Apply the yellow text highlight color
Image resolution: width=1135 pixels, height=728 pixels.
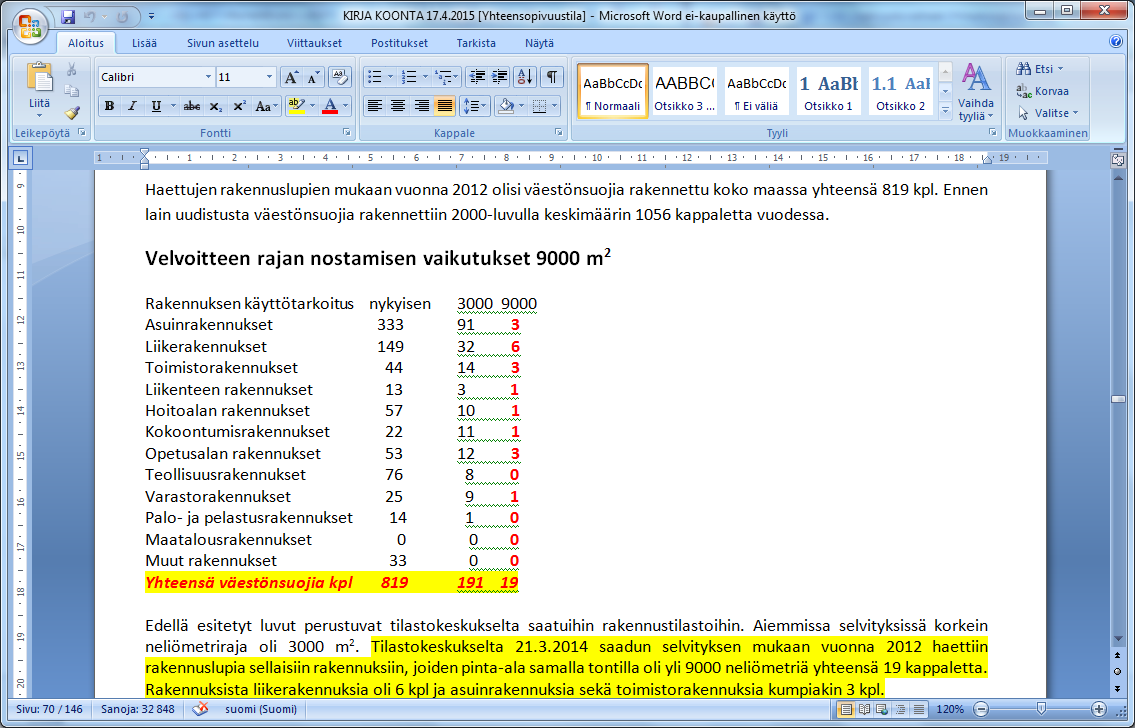click(x=295, y=106)
